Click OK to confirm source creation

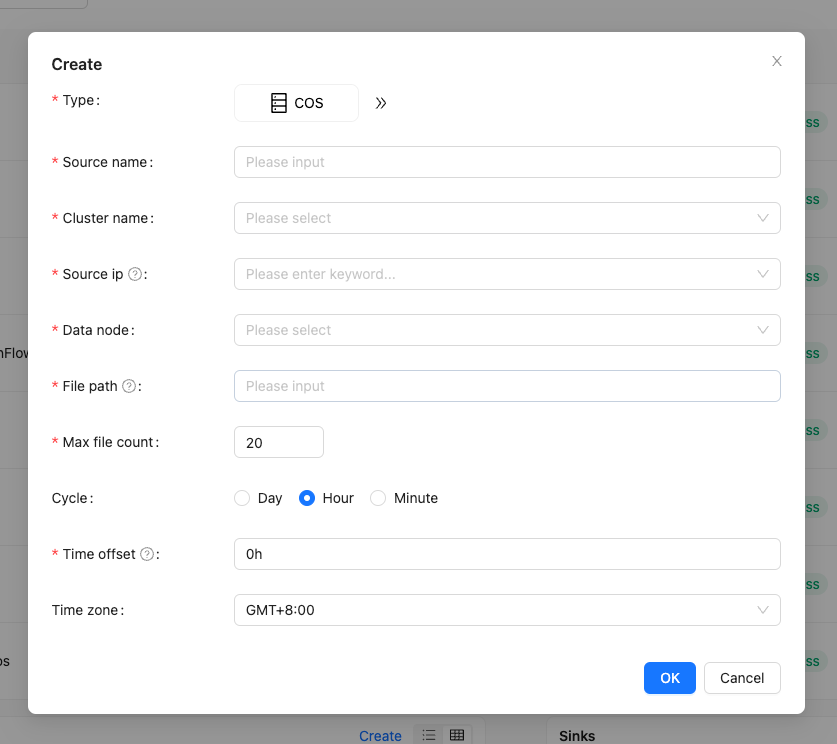(x=670, y=678)
